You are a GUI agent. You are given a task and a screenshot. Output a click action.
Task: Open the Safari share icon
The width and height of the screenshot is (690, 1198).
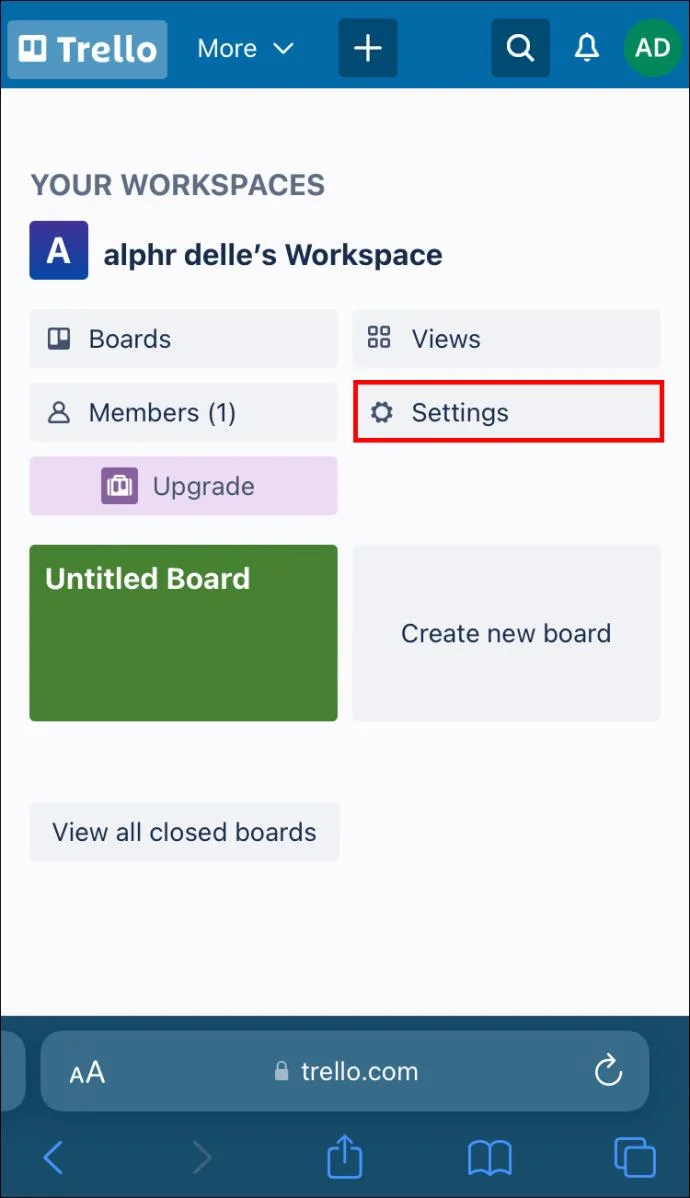(345, 1157)
